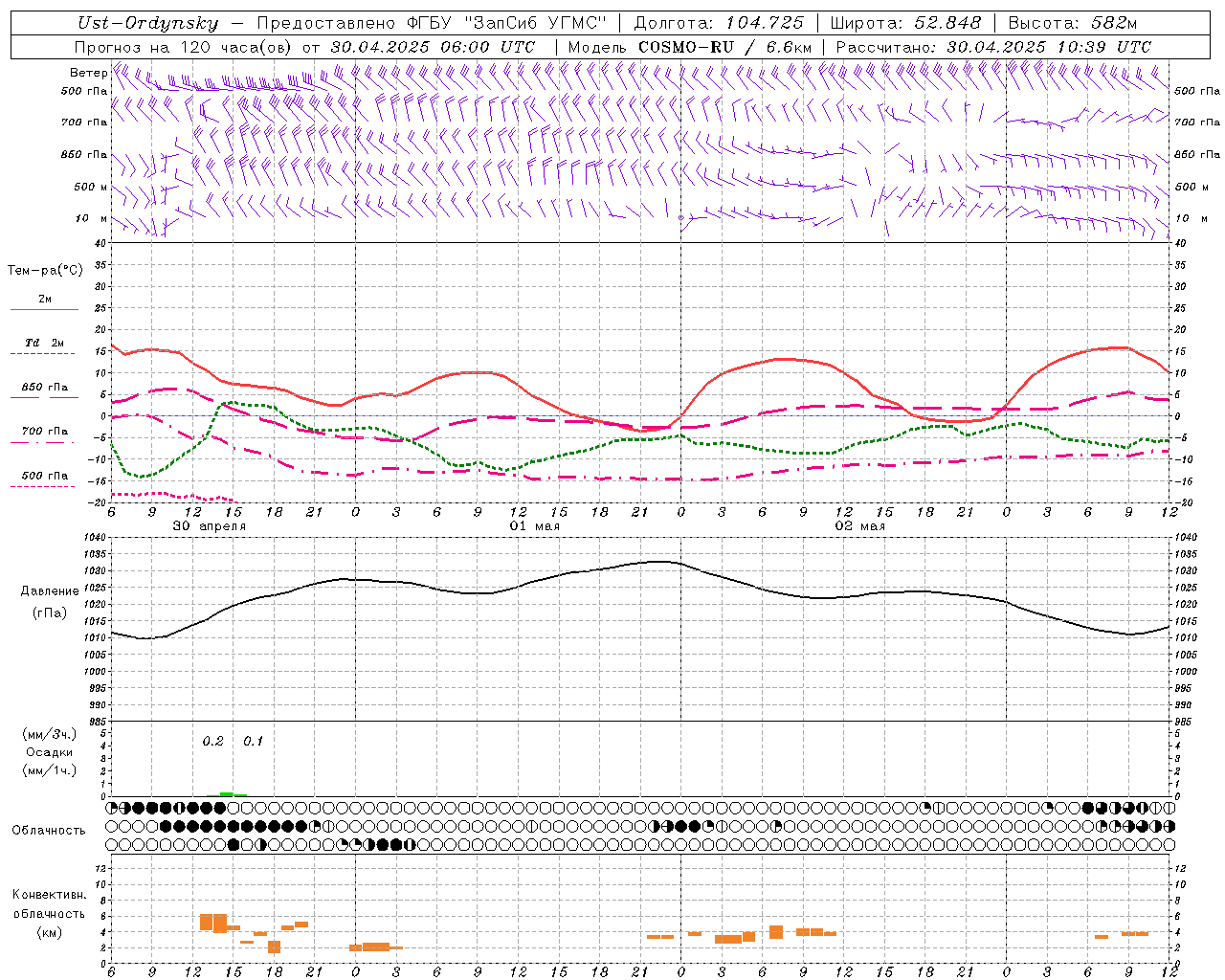The height and width of the screenshot is (980, 1225).
Task: Click the (мм/1ч.) precipitation unit label
Action: pos(50,770)
